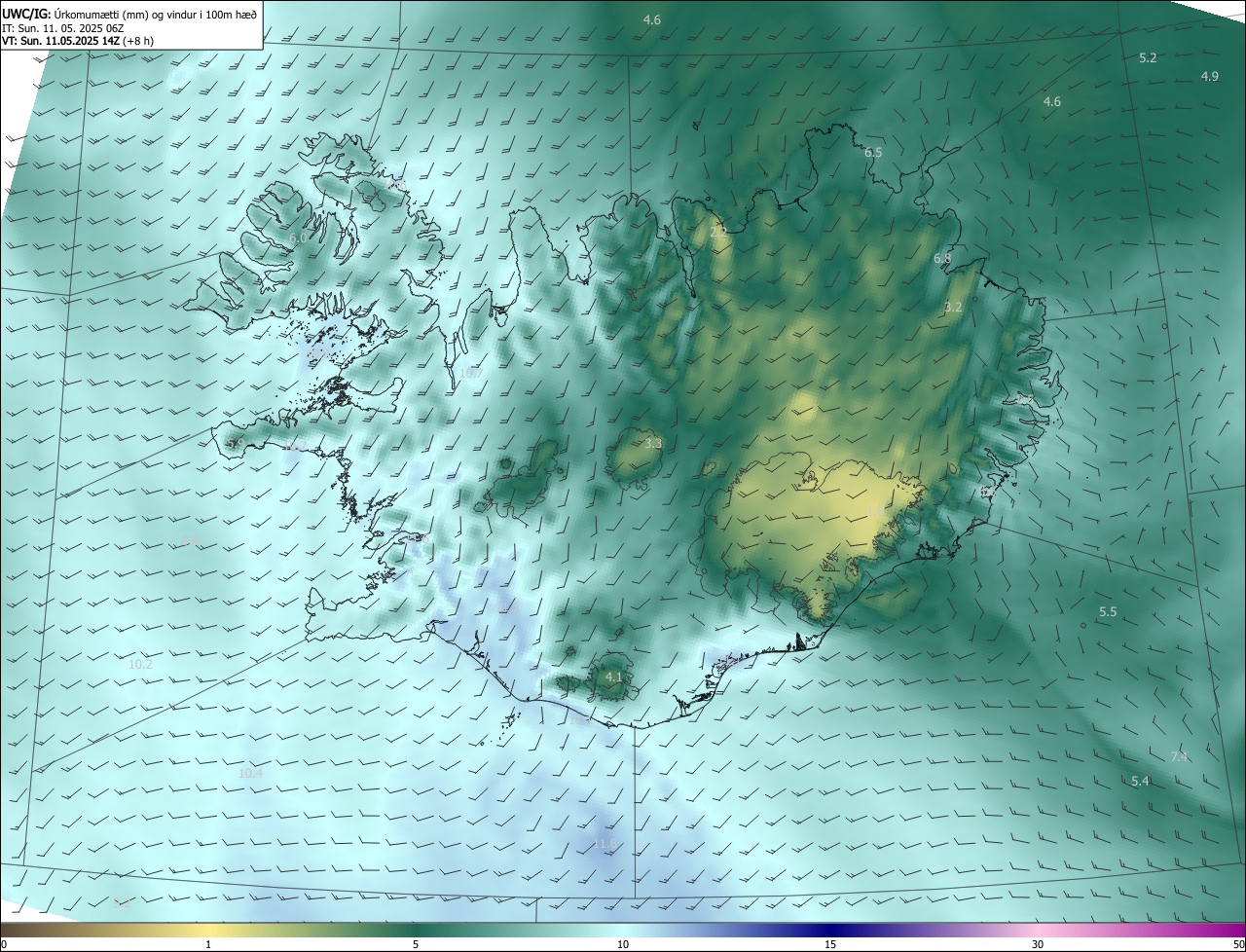Click the colour scale tick label 1
Screen dimensions: 1246x952
(x=208, y=944)
